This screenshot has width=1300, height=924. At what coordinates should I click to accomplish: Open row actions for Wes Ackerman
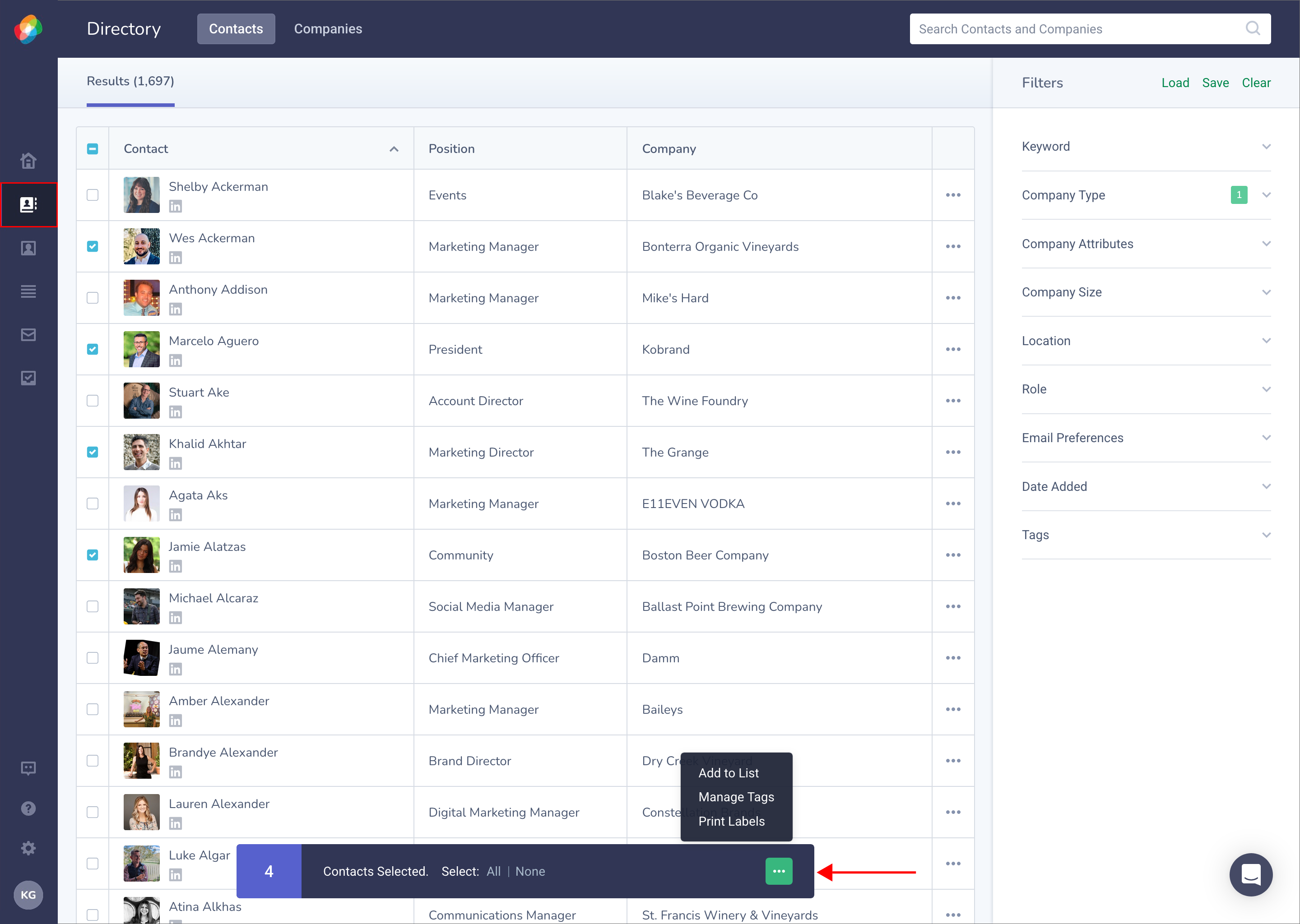(953, 246)
